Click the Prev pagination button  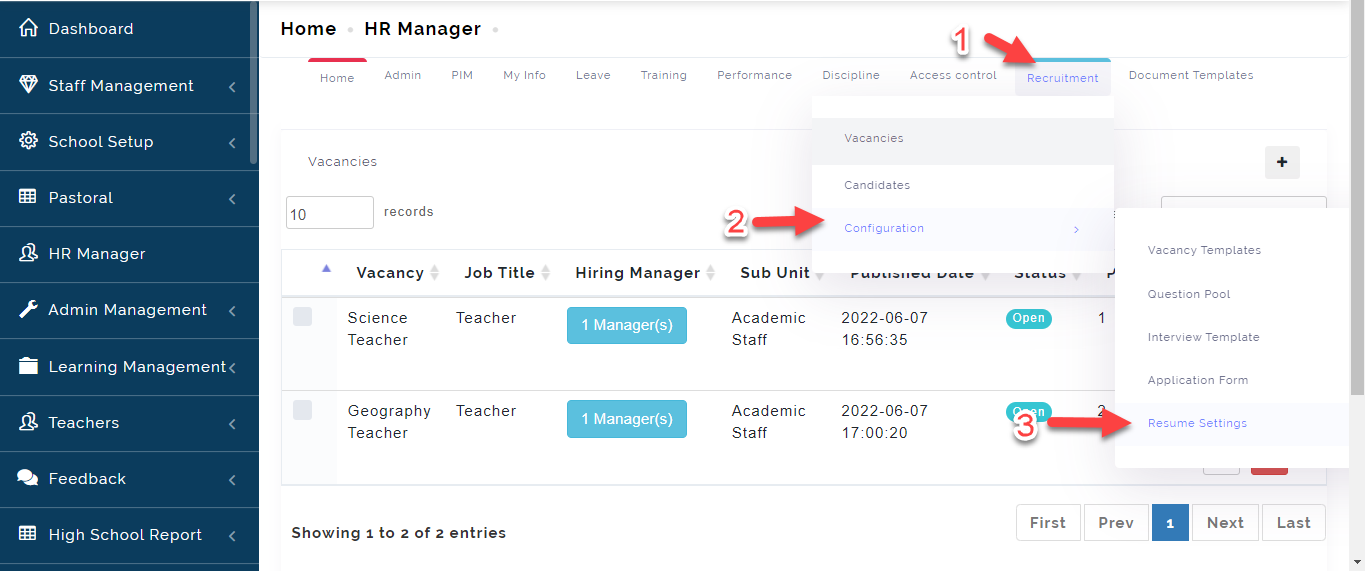[x=1116, y=523]
